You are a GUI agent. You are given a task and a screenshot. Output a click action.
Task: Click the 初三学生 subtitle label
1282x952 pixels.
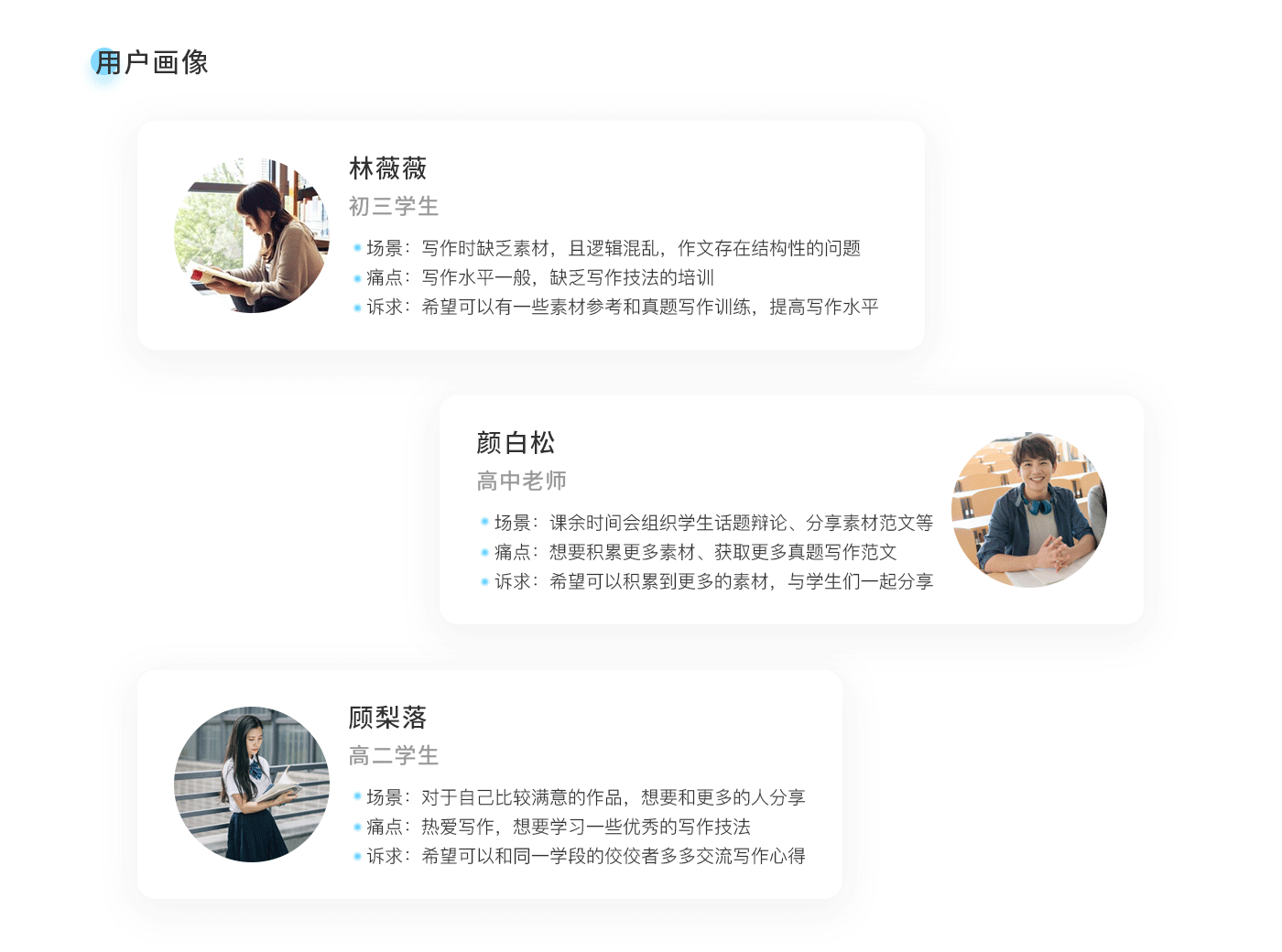(394, 207)
